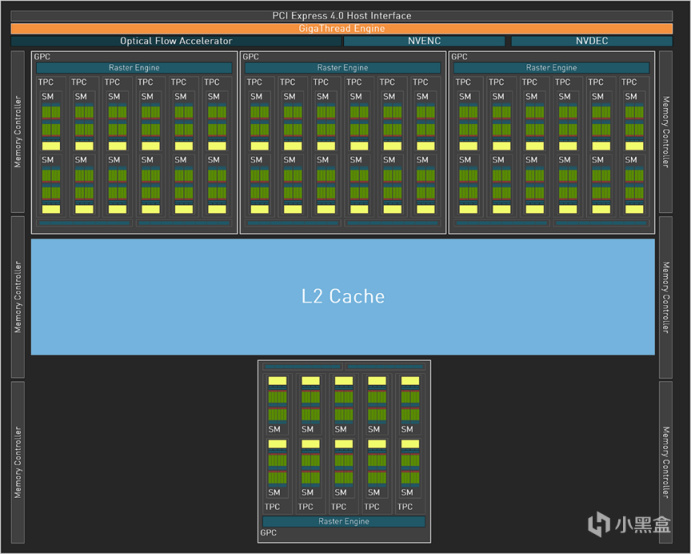
Task: Select the NVENC block
Action: click(x=424, y=41)
